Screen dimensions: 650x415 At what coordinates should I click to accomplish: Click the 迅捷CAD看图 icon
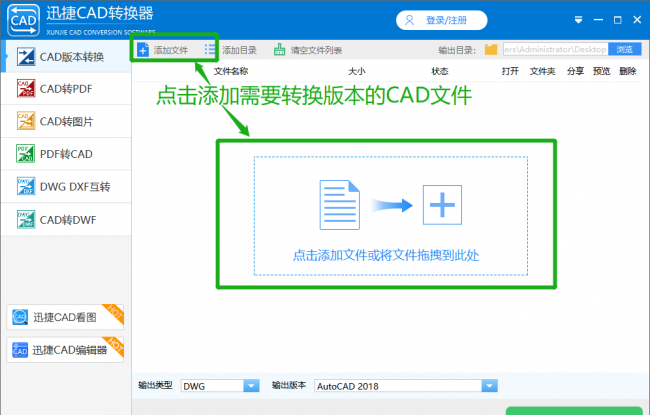pyautogui.click(x=20, y=317)
